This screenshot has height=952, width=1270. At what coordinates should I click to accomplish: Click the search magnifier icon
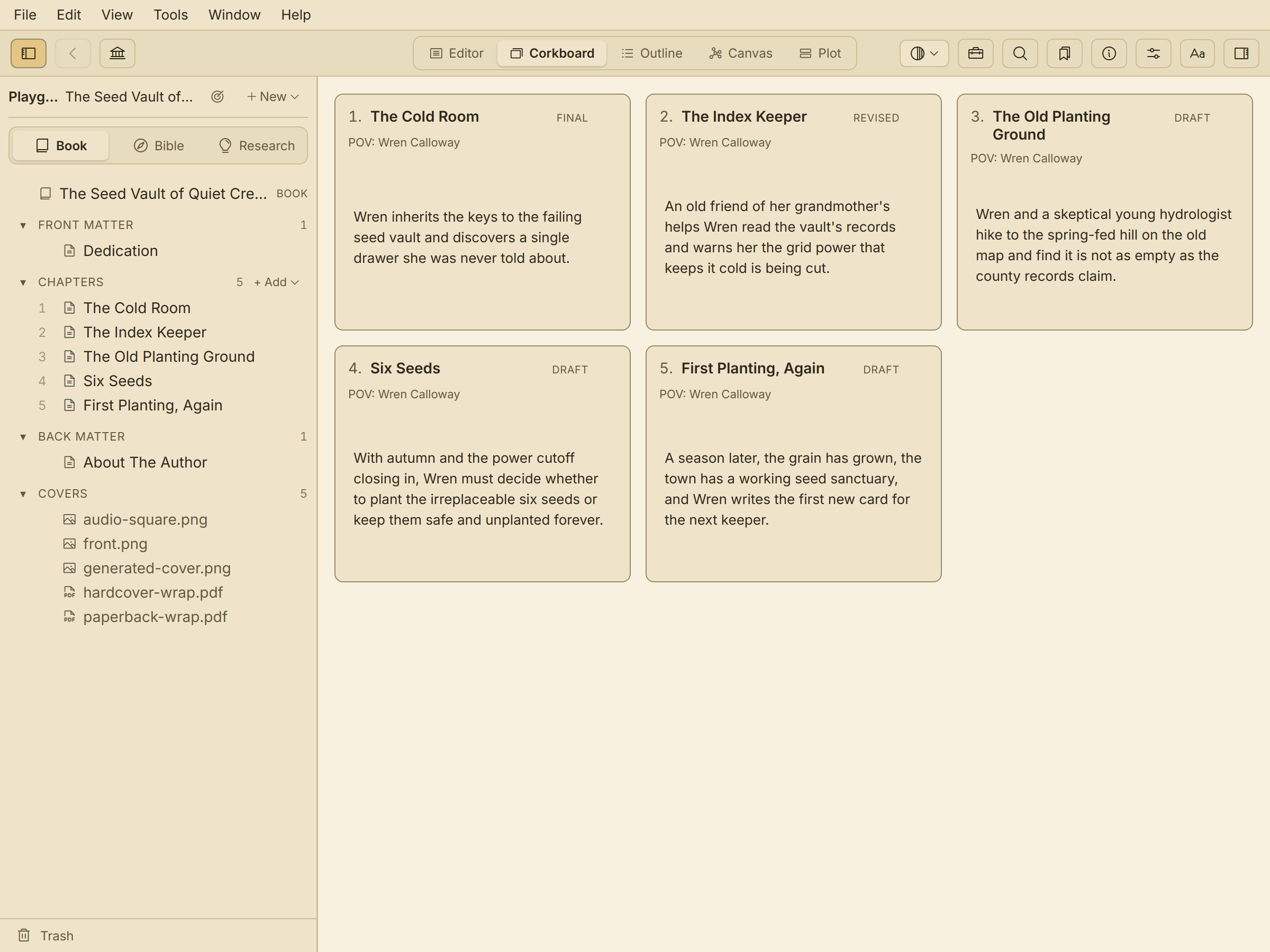click(x=1020, y=53)
